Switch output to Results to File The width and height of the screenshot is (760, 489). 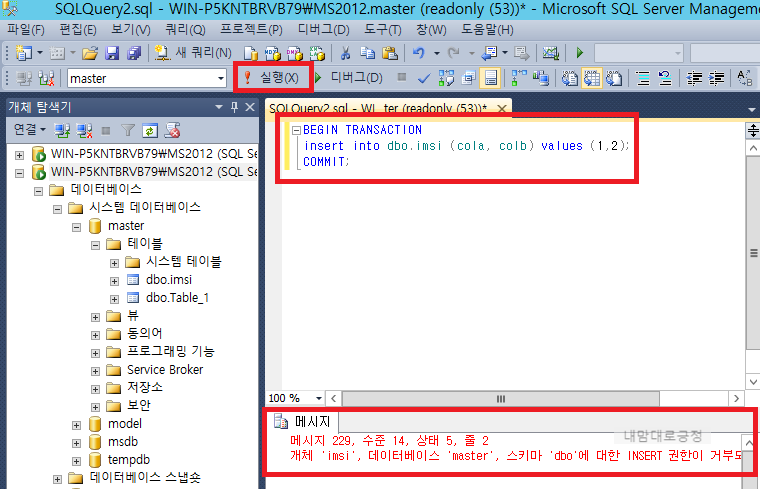(x=614, y=78)
